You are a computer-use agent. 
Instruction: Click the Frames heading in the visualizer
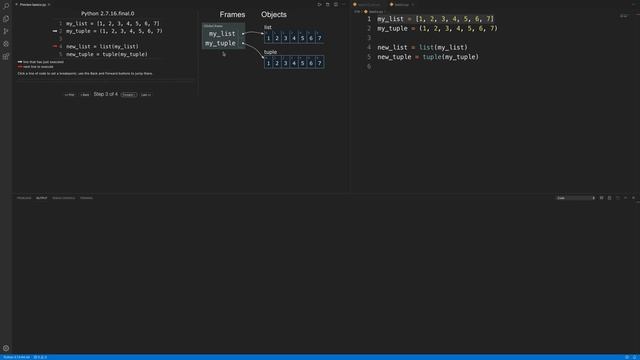point(232,14)
